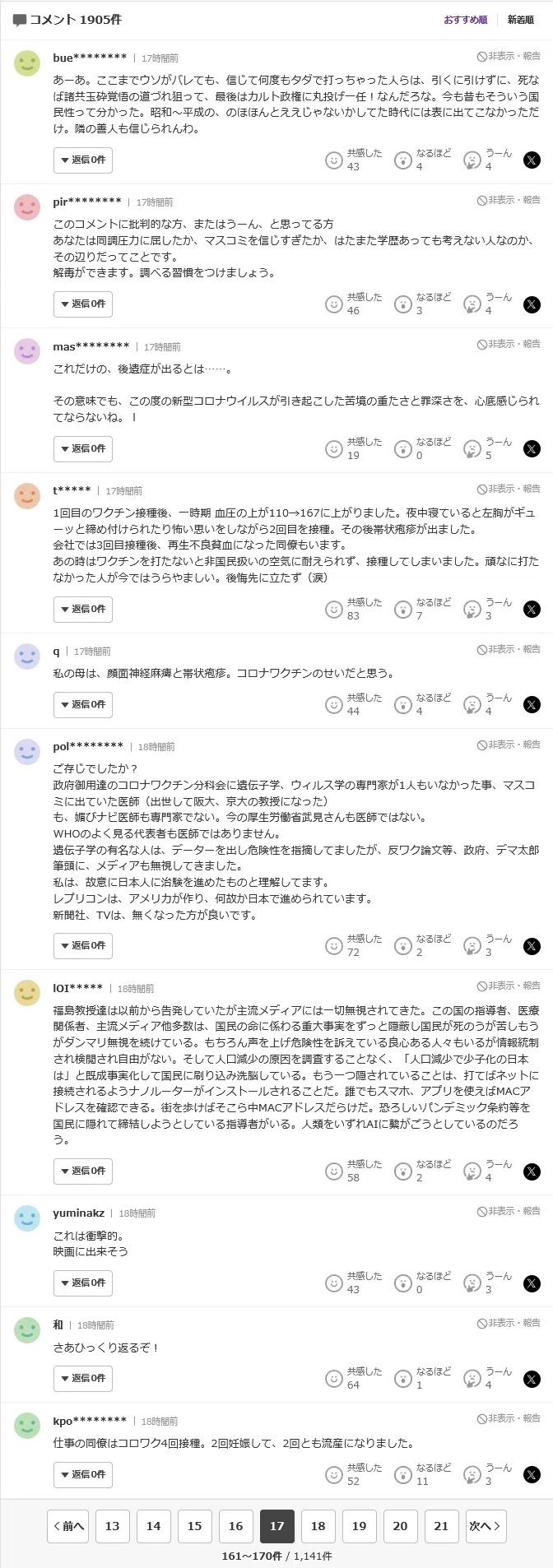Toggle the 共感した reaction on lOI's comment
This screenshot has width=553, height=1568.
333,1171
